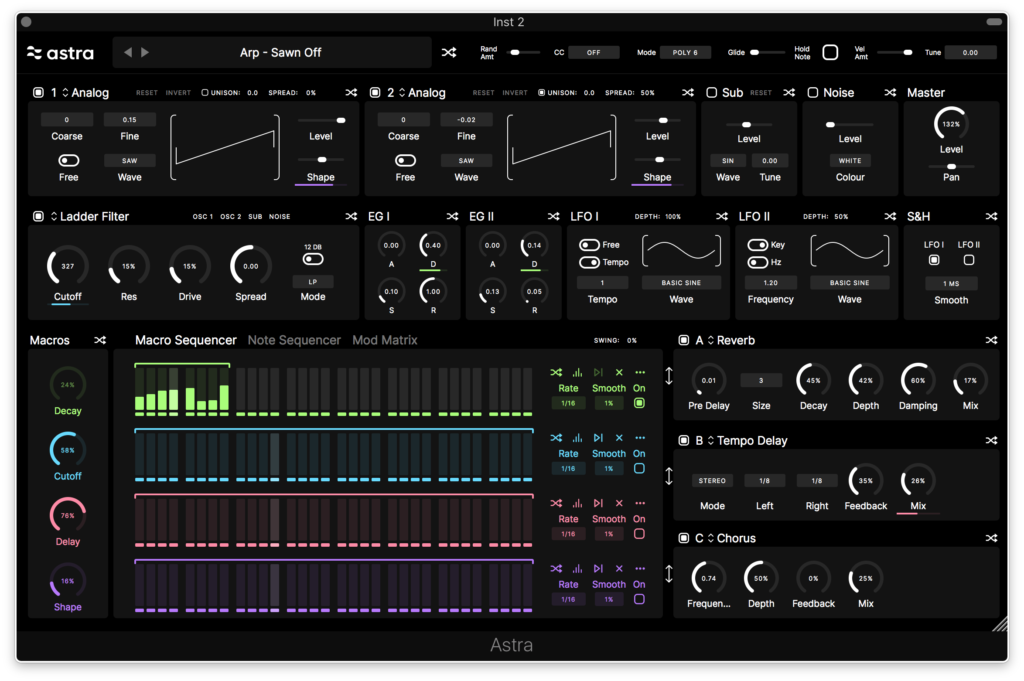Toggle LFO I Tempo sync switch
This screenshot has width=1024, height=681.
point(589,262)
